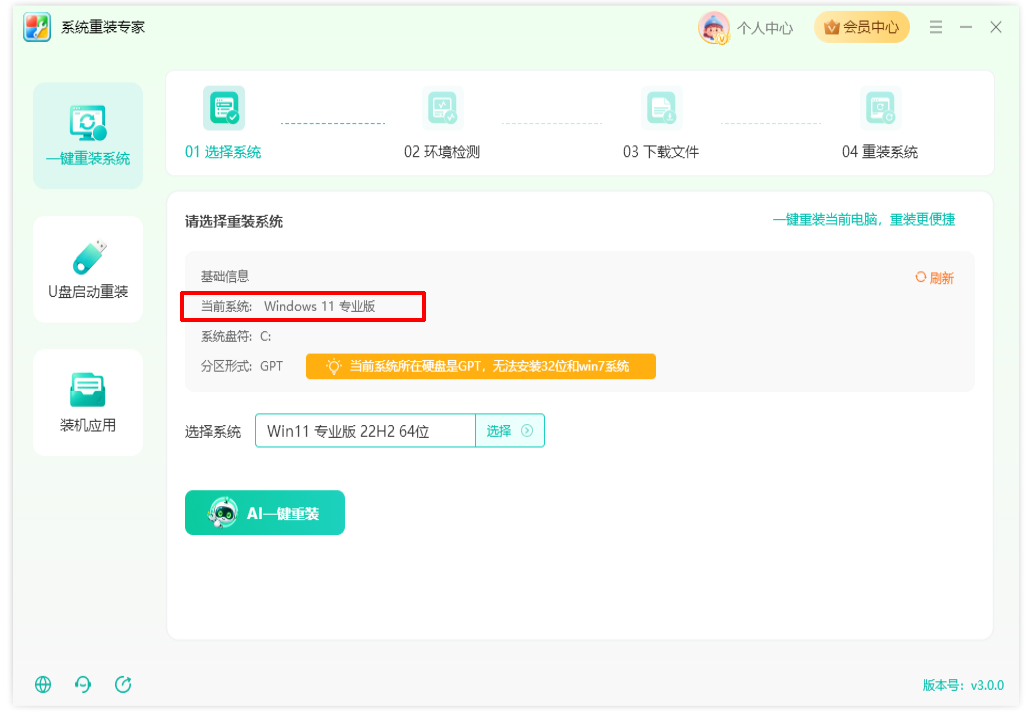The image size is (1029, 720).
Task: Click the 系统盘符: C: line
Action: 236,337
